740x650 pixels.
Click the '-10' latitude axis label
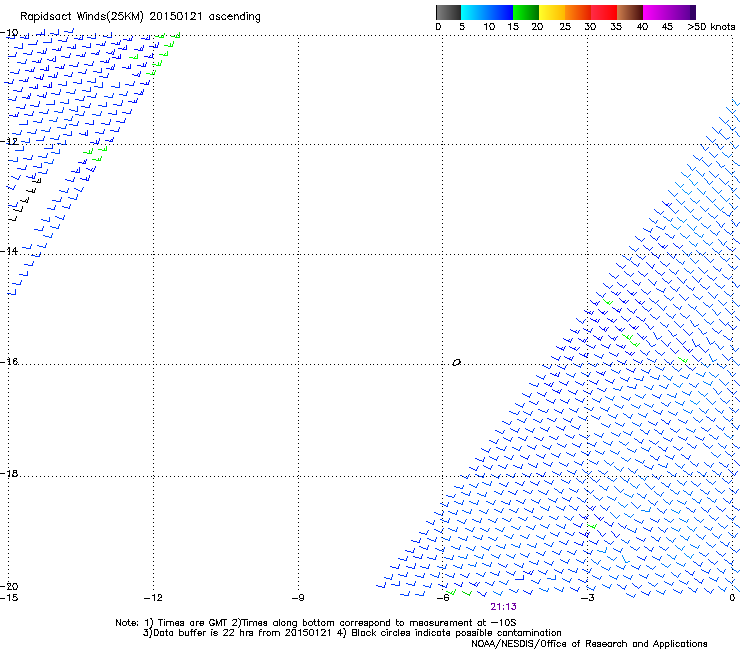(x=9, y=33)
